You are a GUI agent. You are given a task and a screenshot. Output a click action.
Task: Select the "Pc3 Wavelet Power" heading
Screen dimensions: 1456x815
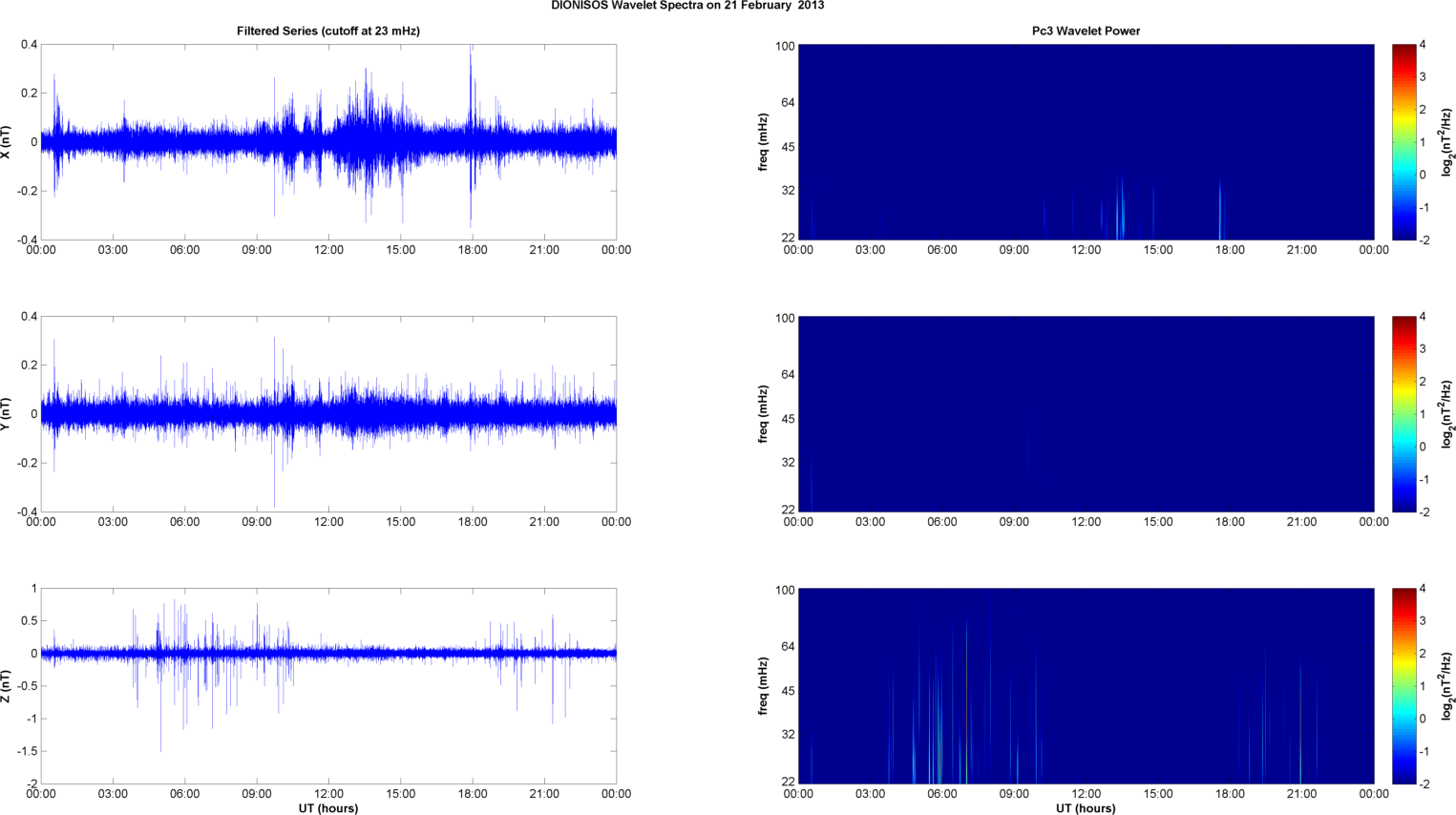(1086, 31)
